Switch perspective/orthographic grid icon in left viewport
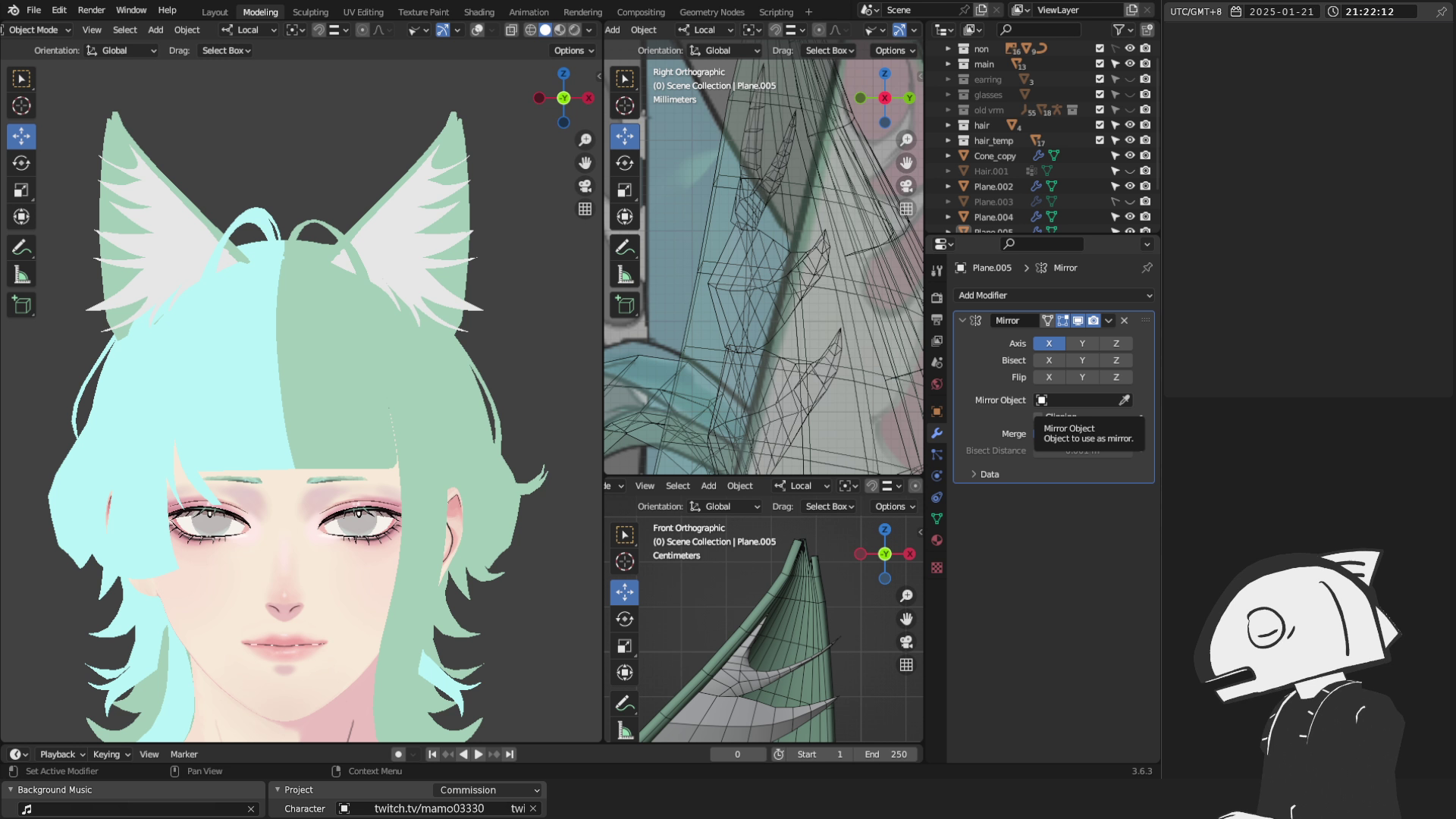Screen dimensions: 1456x819 (x=585, y=209)
